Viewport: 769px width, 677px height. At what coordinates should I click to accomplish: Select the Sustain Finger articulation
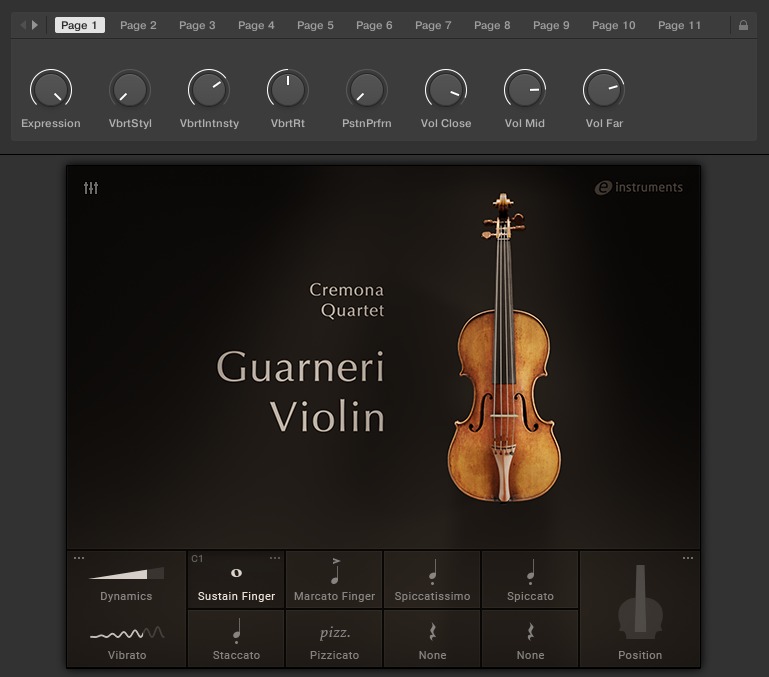(236, 580)
